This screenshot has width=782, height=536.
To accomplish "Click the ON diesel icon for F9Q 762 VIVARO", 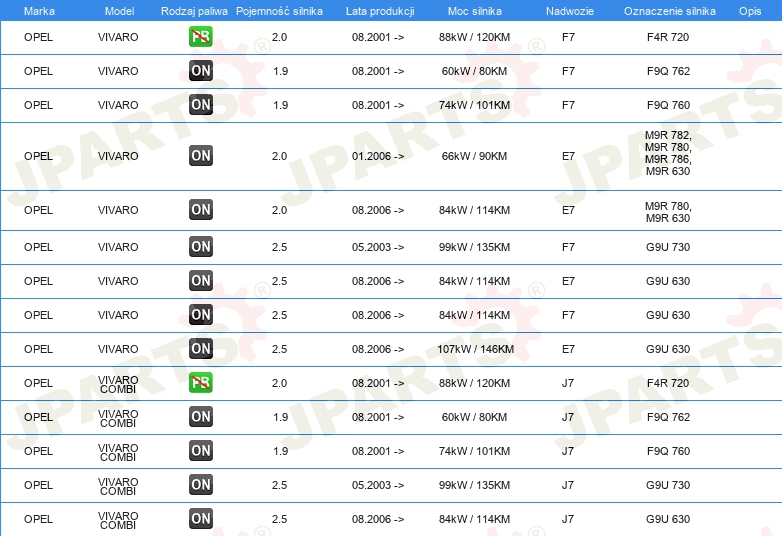I will coord(200,71).
